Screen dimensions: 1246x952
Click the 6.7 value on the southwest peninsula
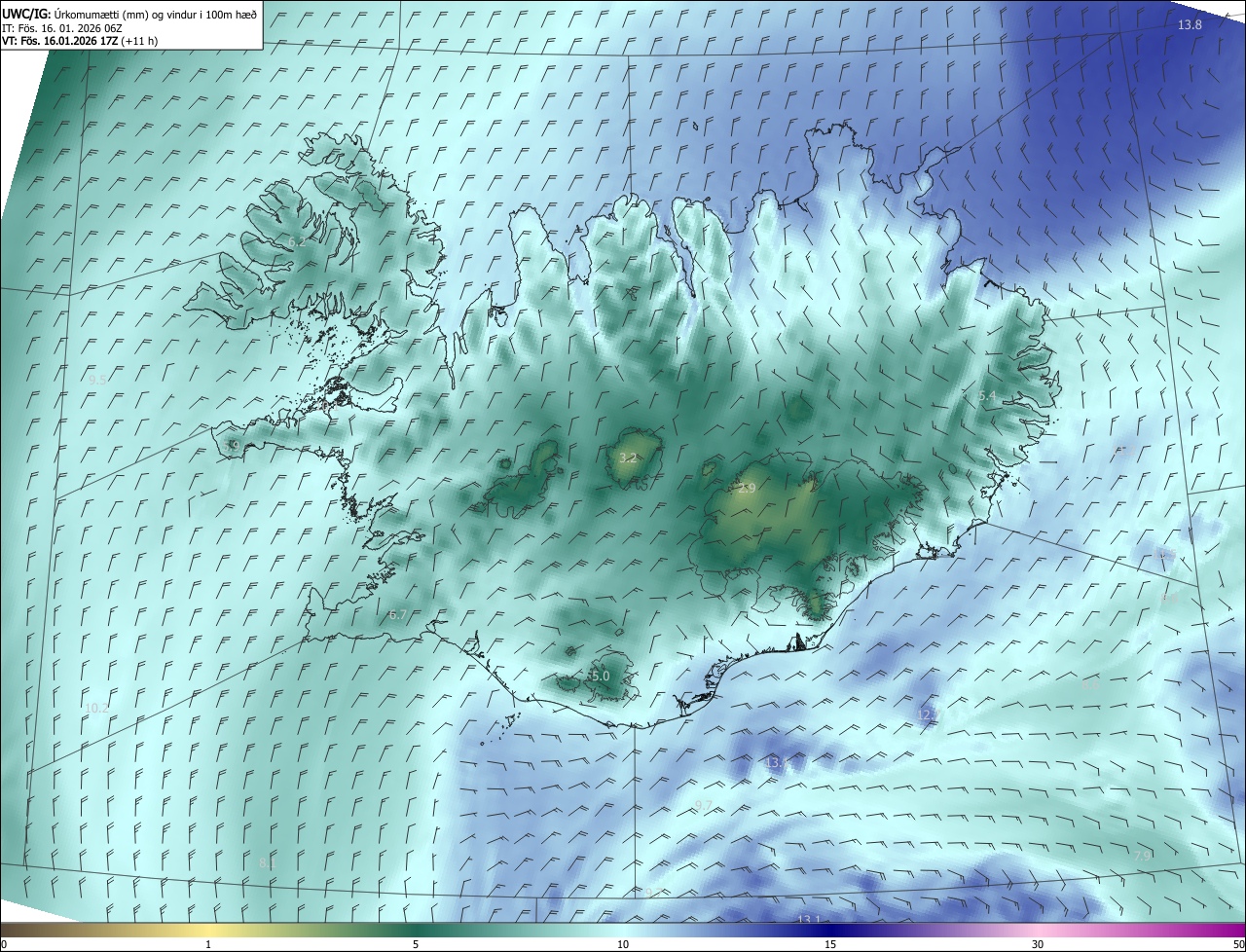tap(397, 615)
